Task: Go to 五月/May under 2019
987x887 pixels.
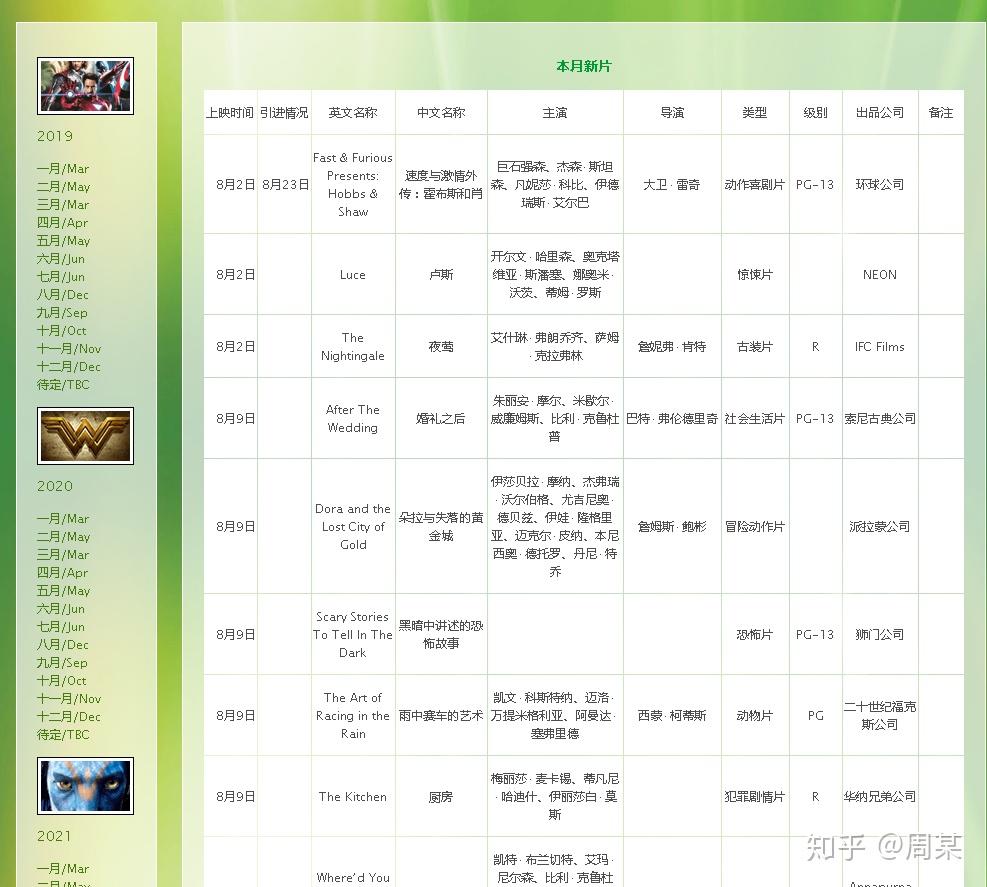Action: coord(63,241)
